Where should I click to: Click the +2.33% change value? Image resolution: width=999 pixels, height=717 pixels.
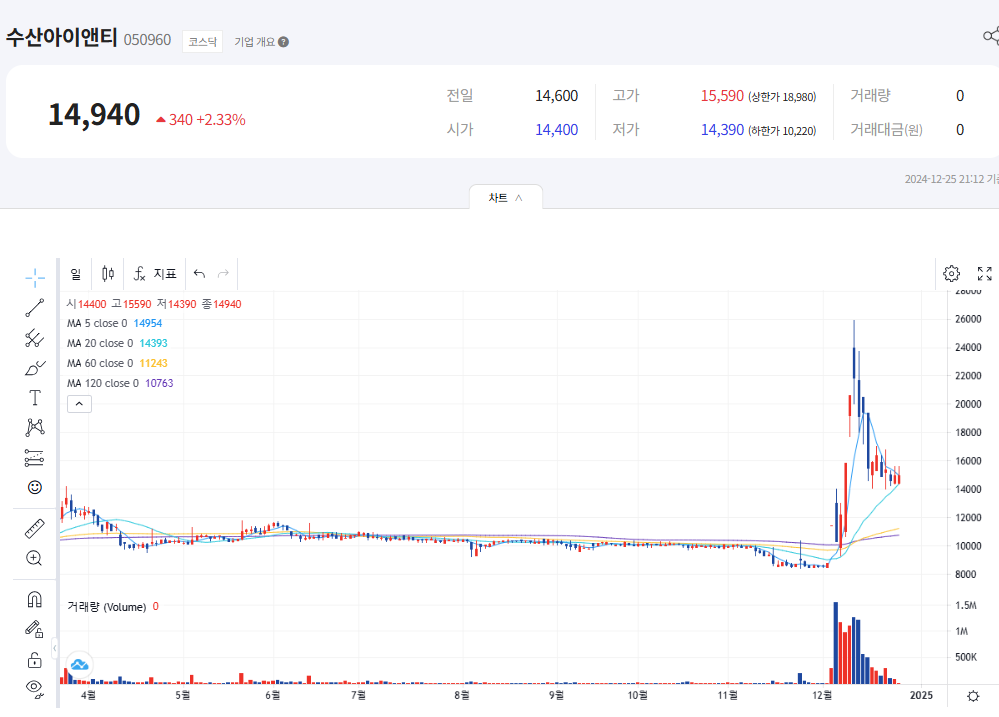(220, 120)
